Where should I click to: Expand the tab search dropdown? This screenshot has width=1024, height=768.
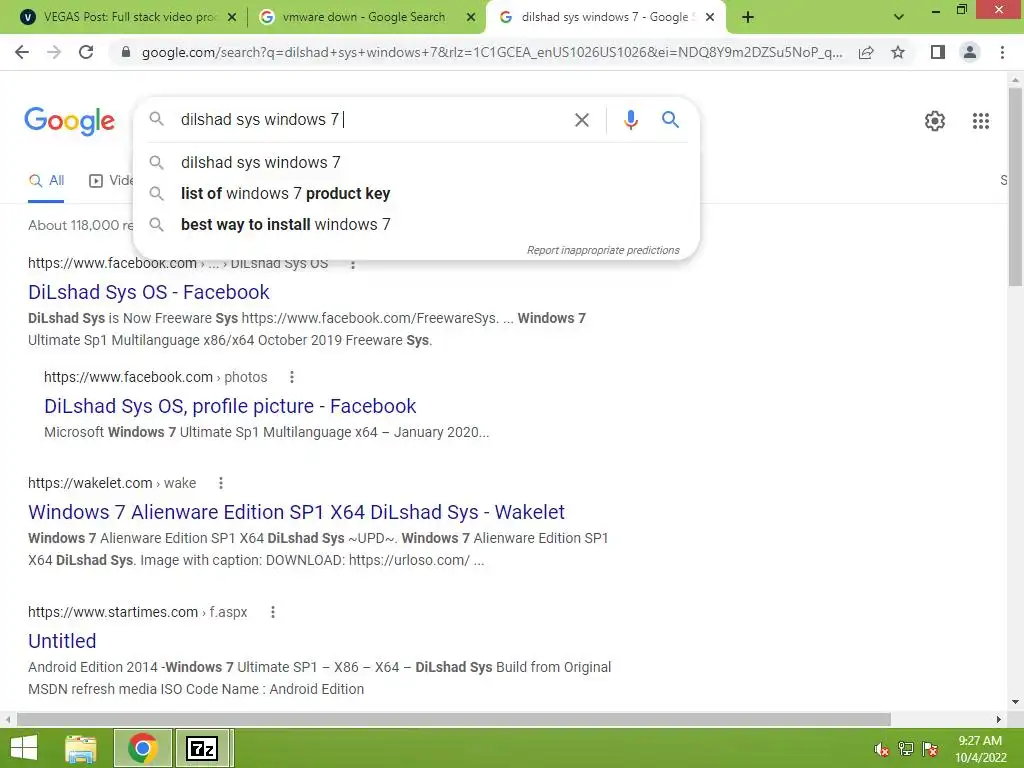pyautogui.click(x=899, y=17)
